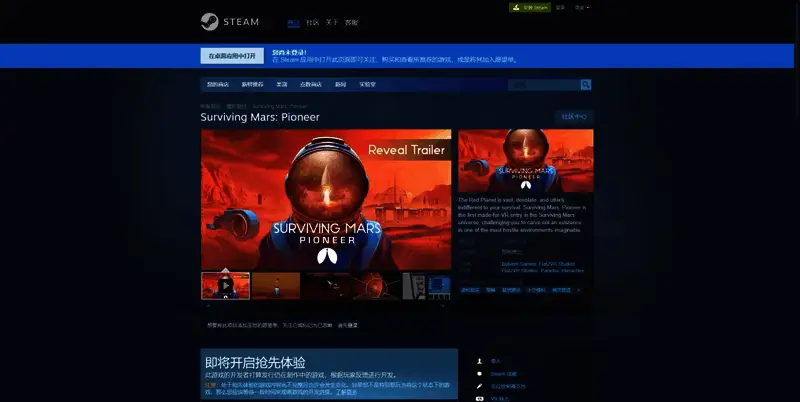800x402 pixels.
Task: Select the second screenshot thumbnail with orange sky
Action: click(x=276, y=286)
